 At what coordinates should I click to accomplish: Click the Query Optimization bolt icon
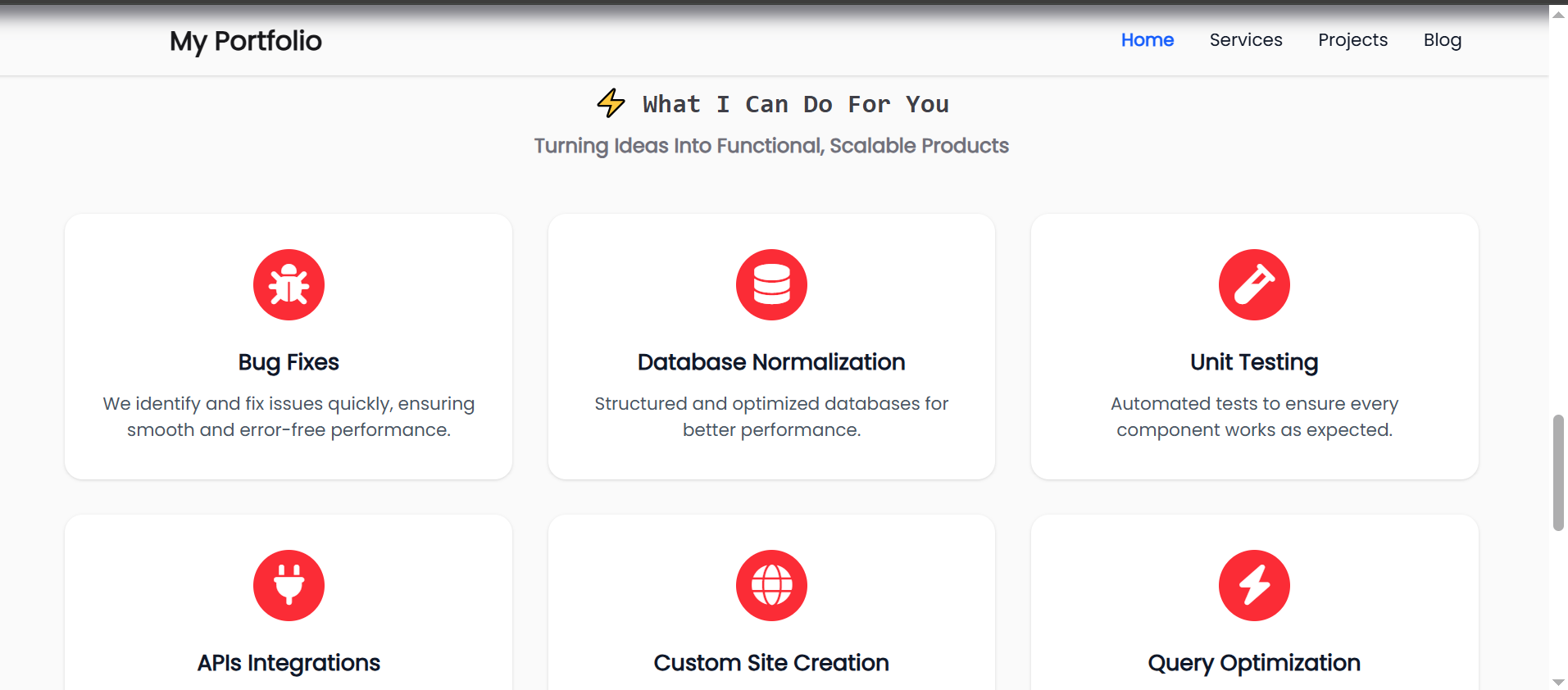1254,585
